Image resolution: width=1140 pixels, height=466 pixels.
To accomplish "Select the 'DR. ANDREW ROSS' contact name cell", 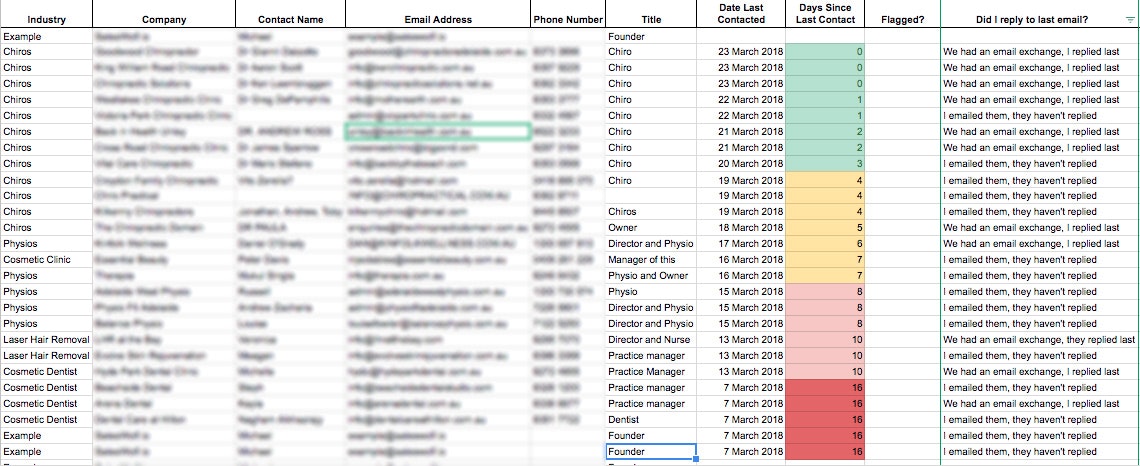I will pos(291,132).
